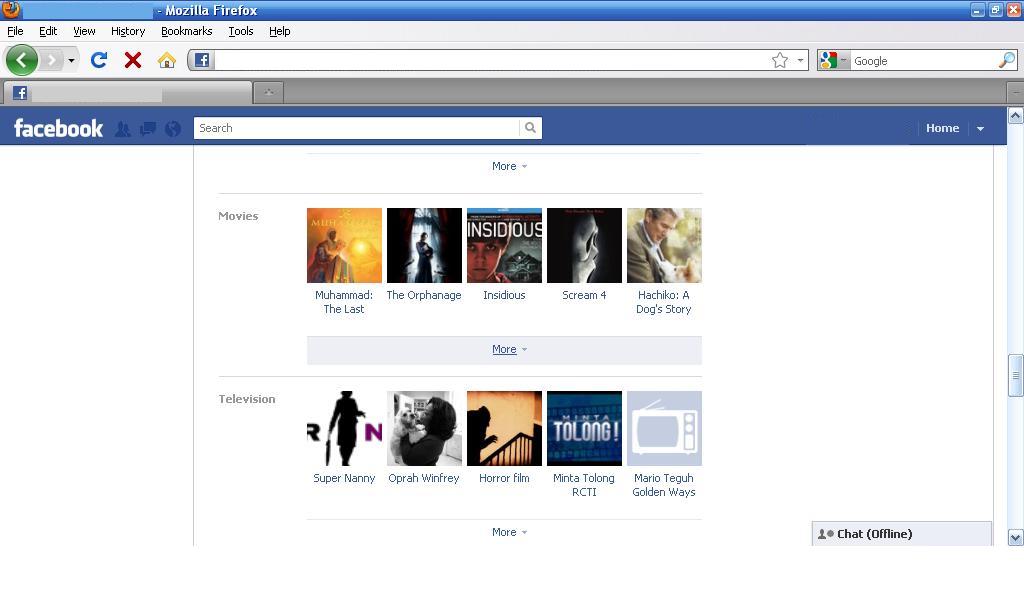Open the Messages icon in the Facebook bar
This screenshot has width=1024, height=600.
click(x=148, y=129)
